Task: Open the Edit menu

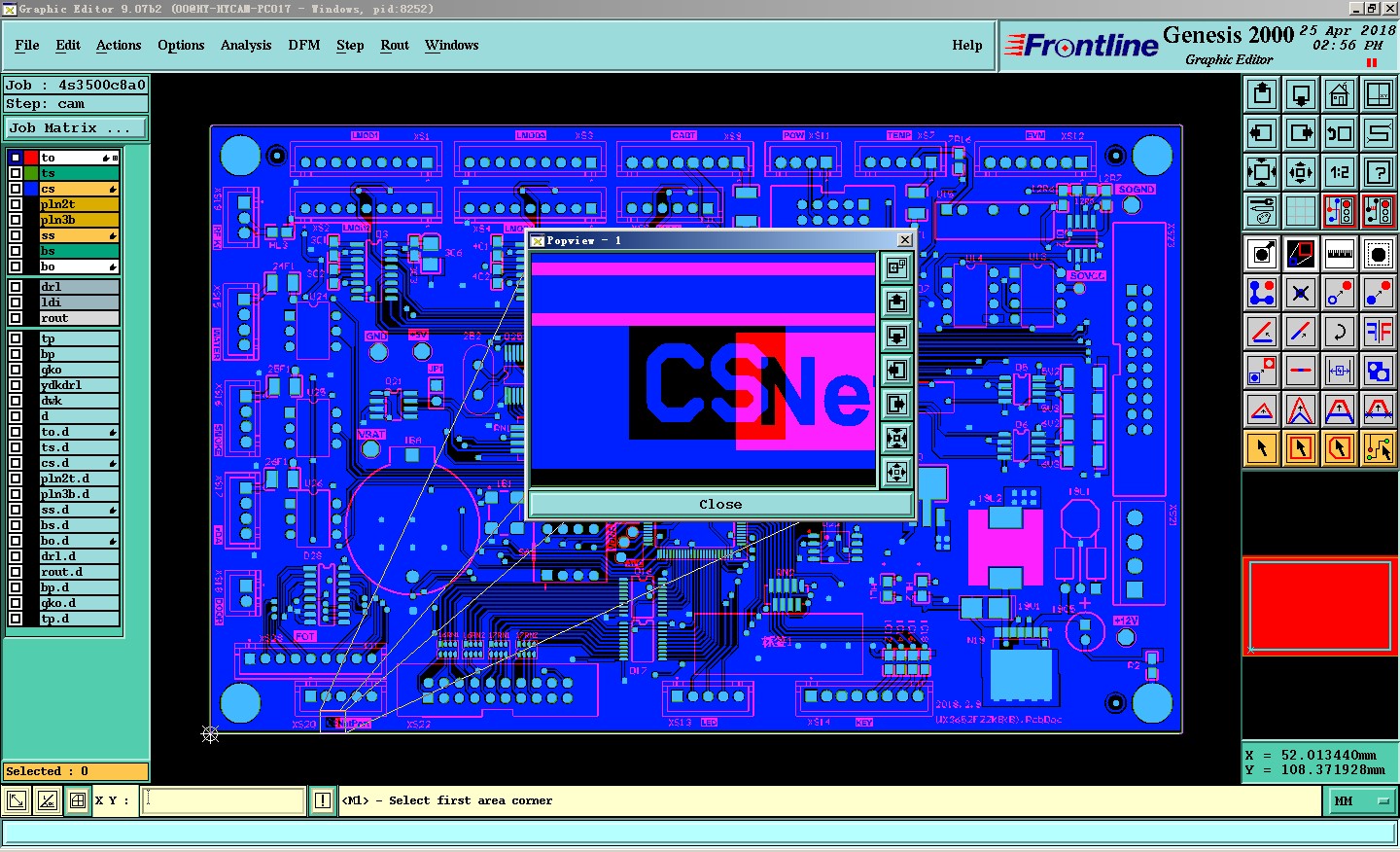Action: coord(68,45)
